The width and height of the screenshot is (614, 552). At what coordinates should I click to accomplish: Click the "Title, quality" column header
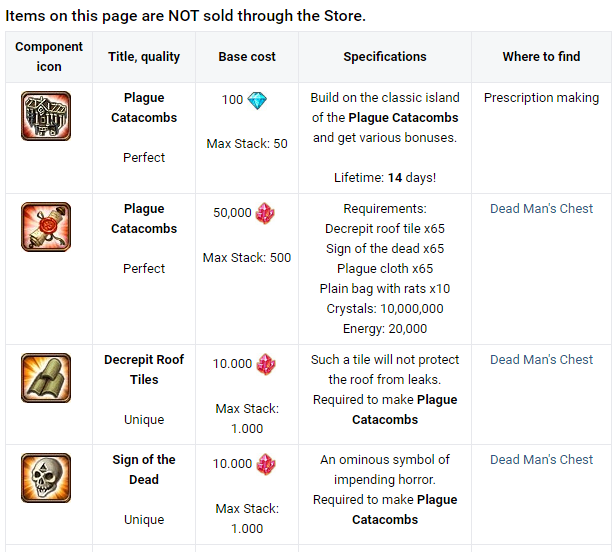tap(144, 57)
